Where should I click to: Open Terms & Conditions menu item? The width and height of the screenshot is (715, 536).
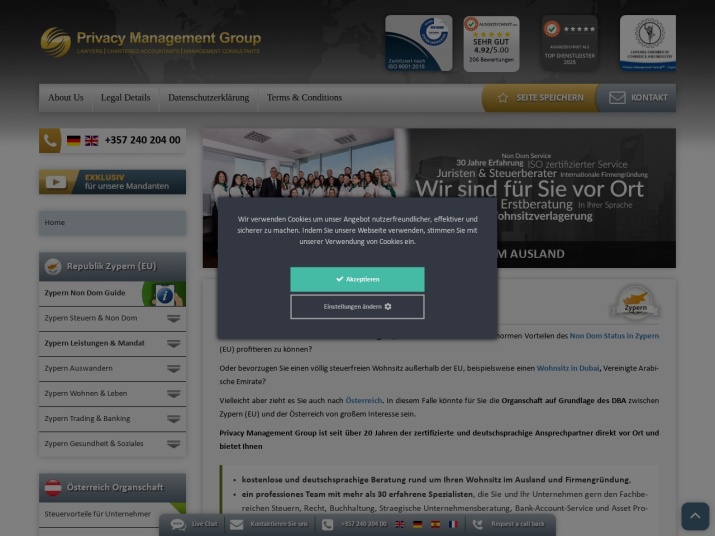pos(304,98)
